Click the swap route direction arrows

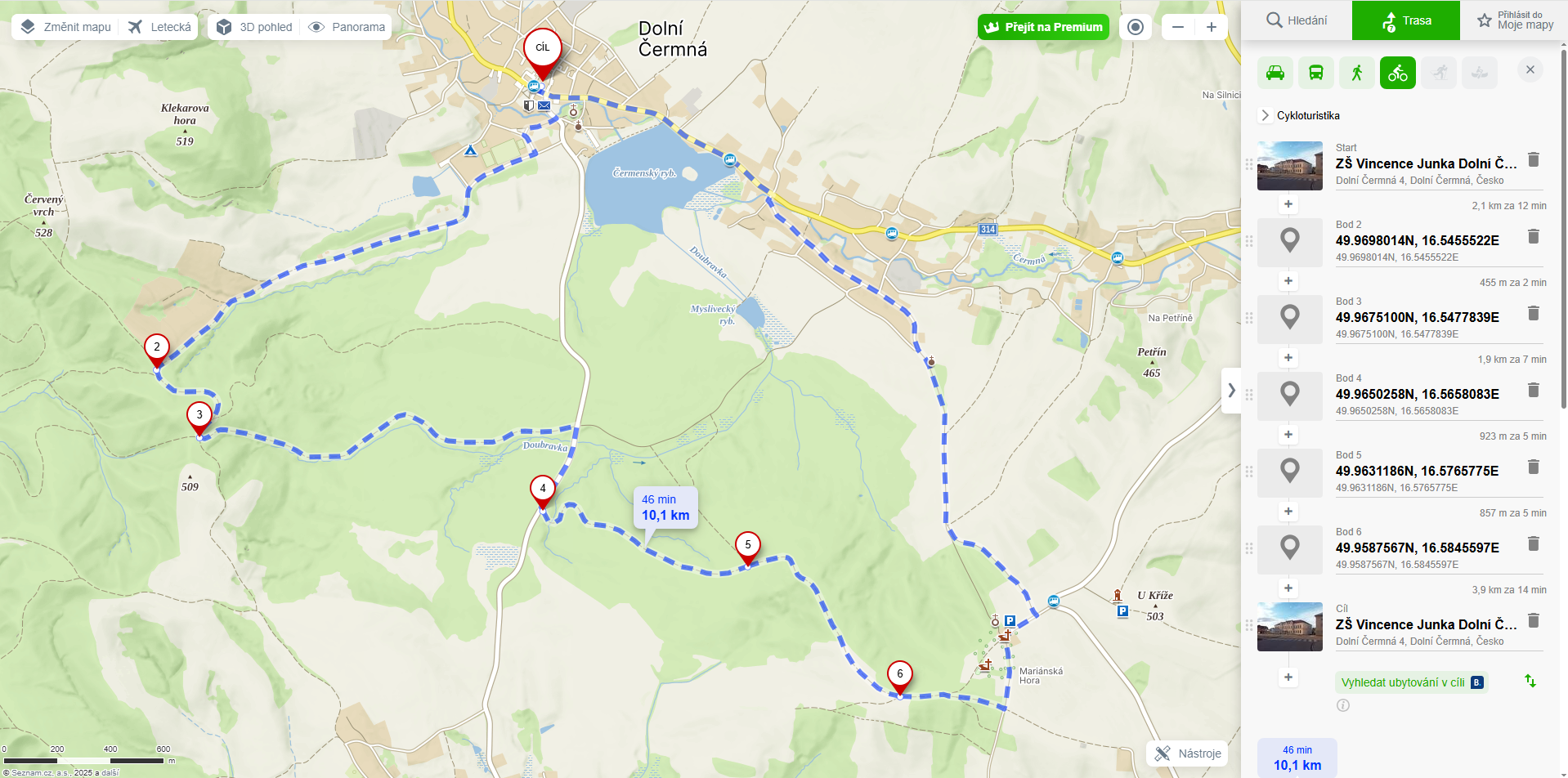[1530, 681]
